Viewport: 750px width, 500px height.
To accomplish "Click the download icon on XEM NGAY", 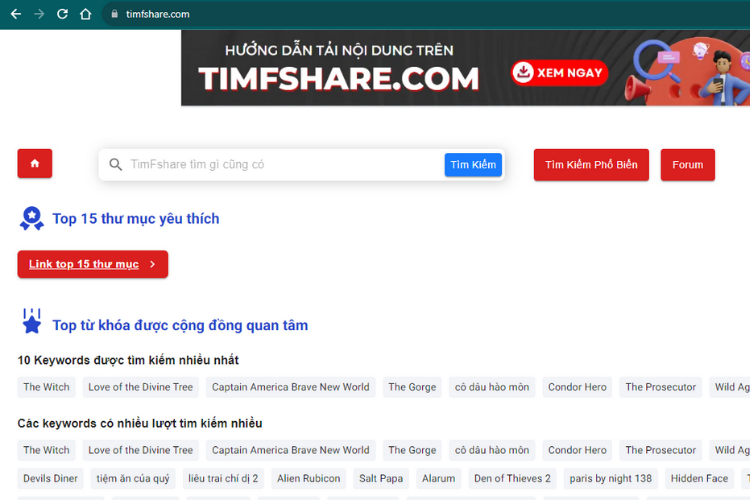I will click(523, 72).
